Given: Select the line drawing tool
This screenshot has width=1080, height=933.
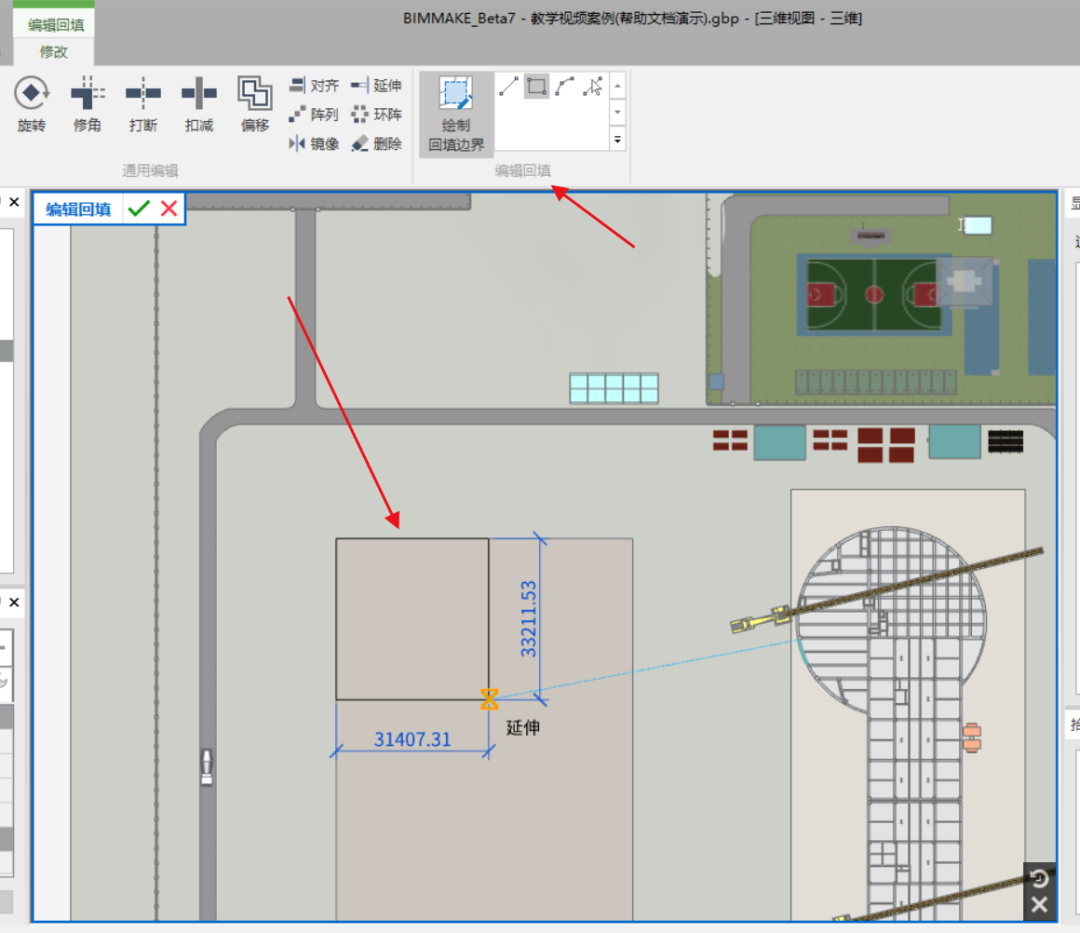Looking at the screenshot, I should click(x=507, y=86).
